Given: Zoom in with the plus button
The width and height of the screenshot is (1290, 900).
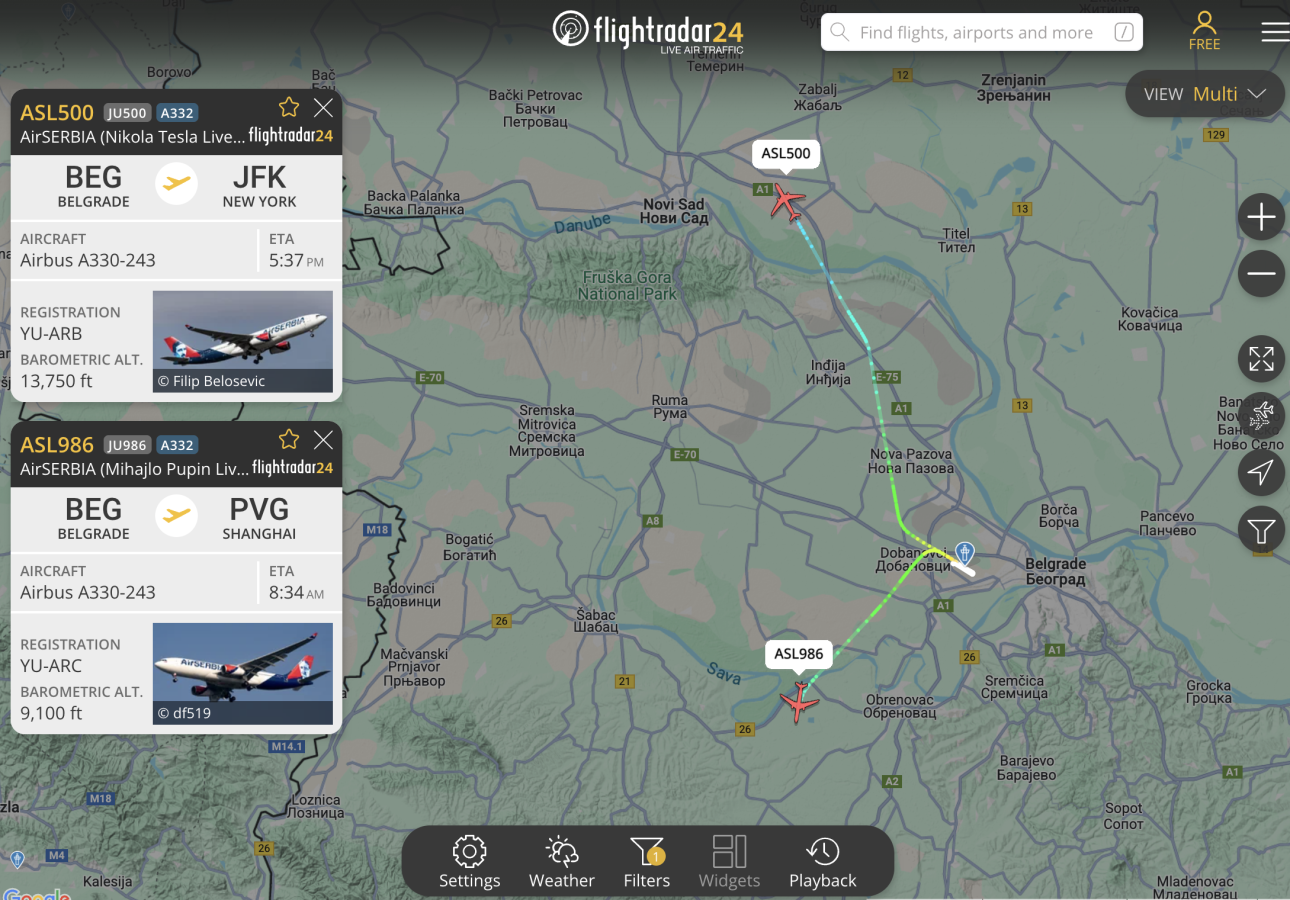Looking at the screenshot, I should coord(1261,217).
